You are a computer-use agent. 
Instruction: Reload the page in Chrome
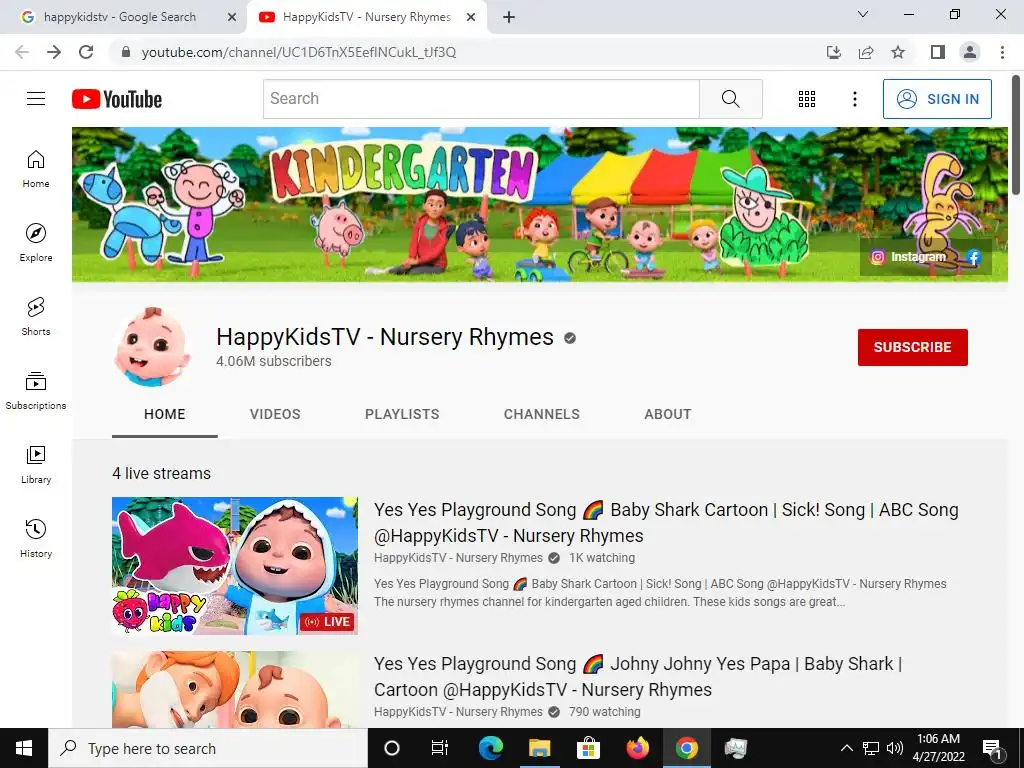86,52
